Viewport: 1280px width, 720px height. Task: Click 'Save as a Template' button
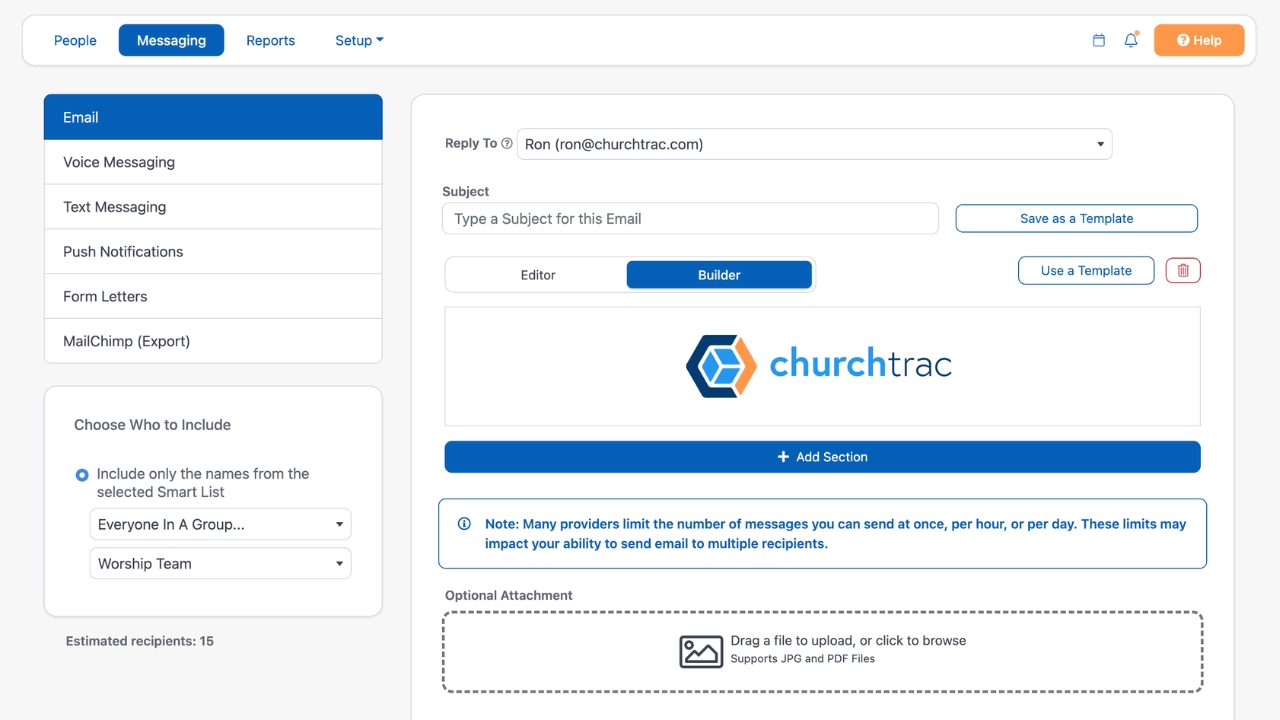(1077, 219)
